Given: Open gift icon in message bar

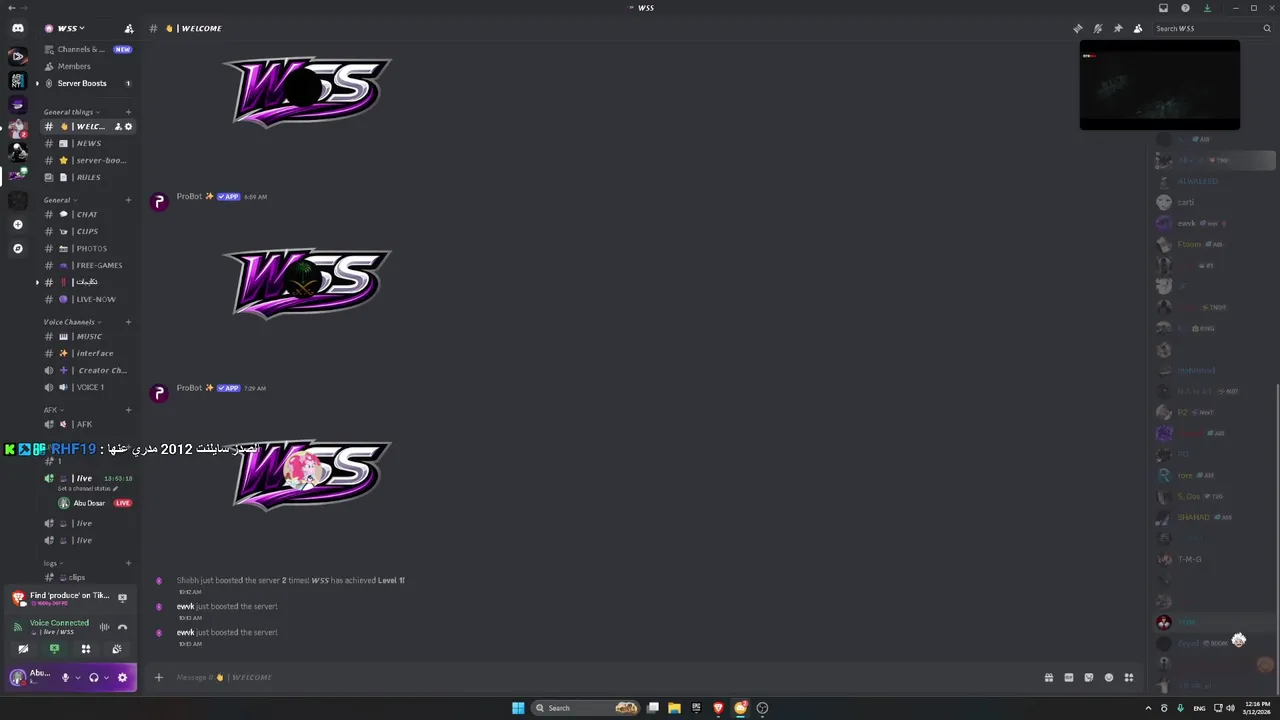Looking at the screenshot, I should [x=1049, y=677].
